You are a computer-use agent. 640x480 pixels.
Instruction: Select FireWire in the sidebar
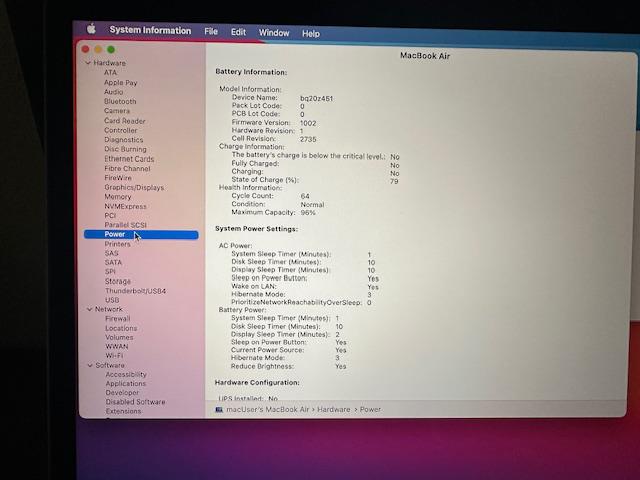[118, 178]
